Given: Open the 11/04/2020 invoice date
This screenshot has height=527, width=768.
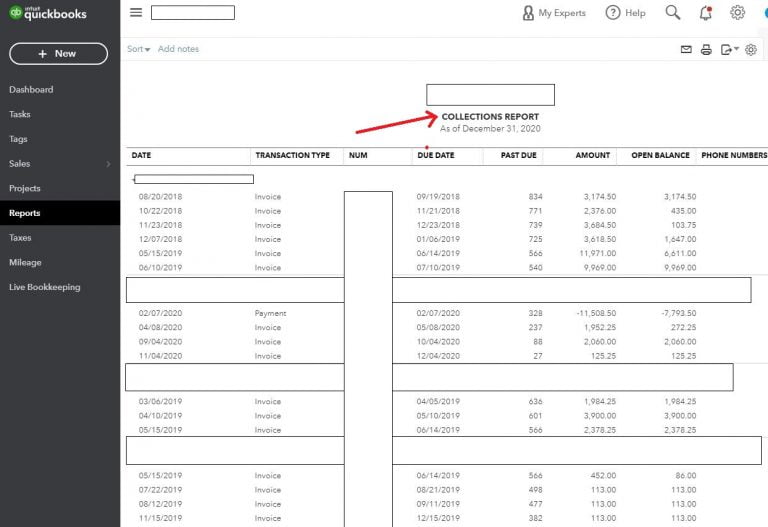Looking at the screenshot, I should coord(160,356).
